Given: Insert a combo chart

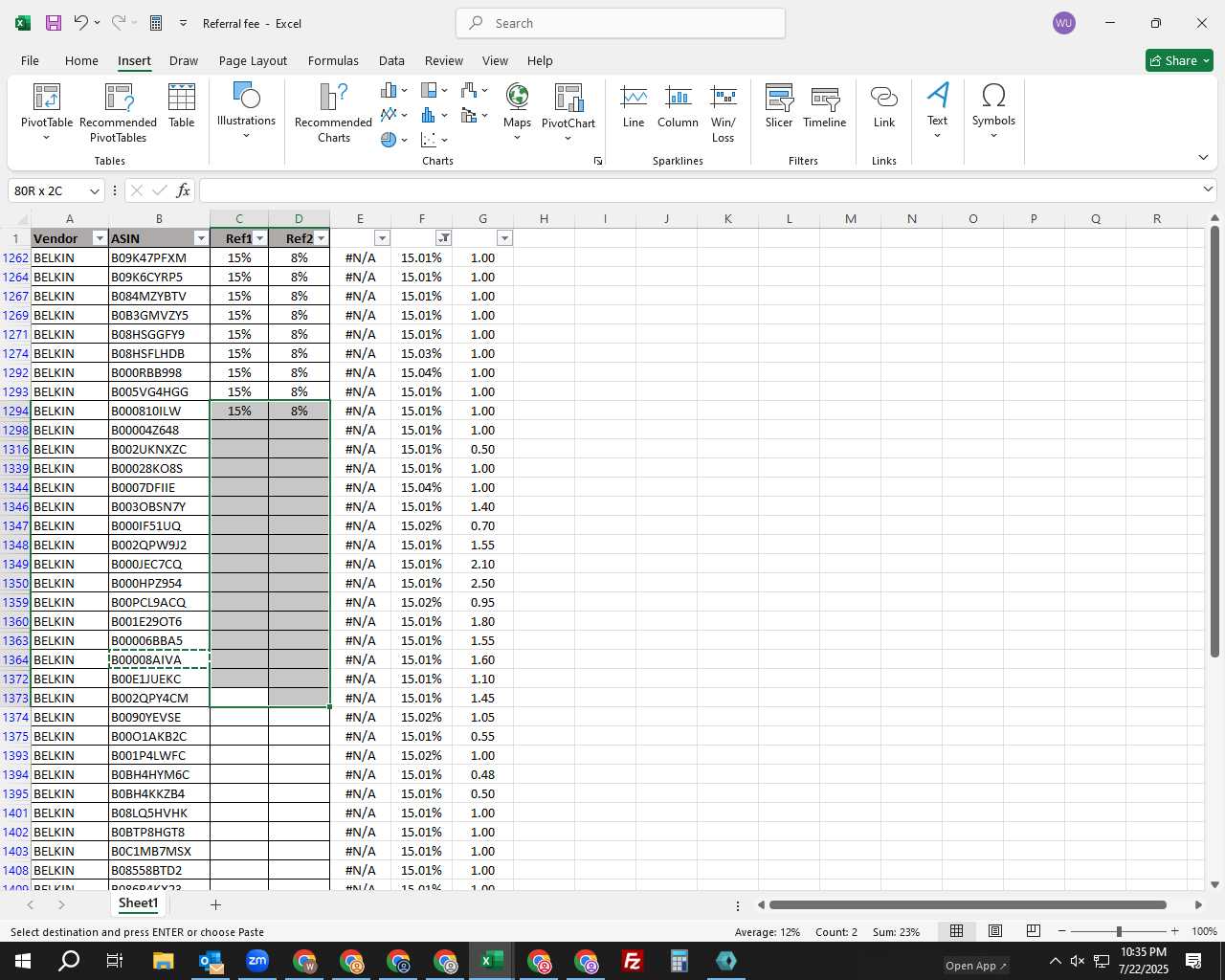Looking at the screenshot, I should [474, 115].
